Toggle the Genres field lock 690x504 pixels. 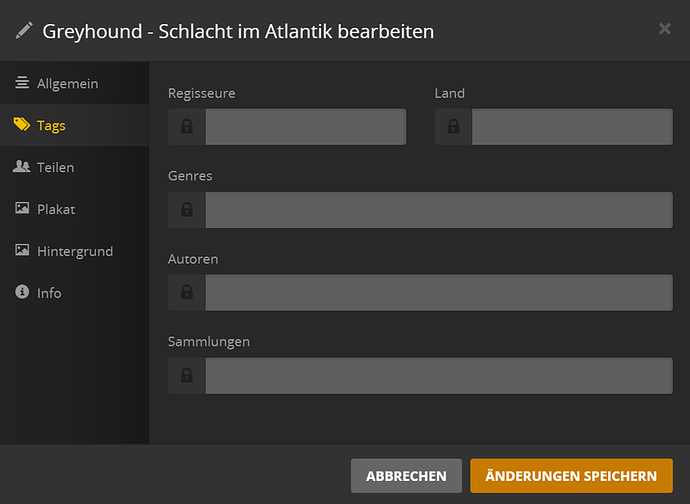186,210
